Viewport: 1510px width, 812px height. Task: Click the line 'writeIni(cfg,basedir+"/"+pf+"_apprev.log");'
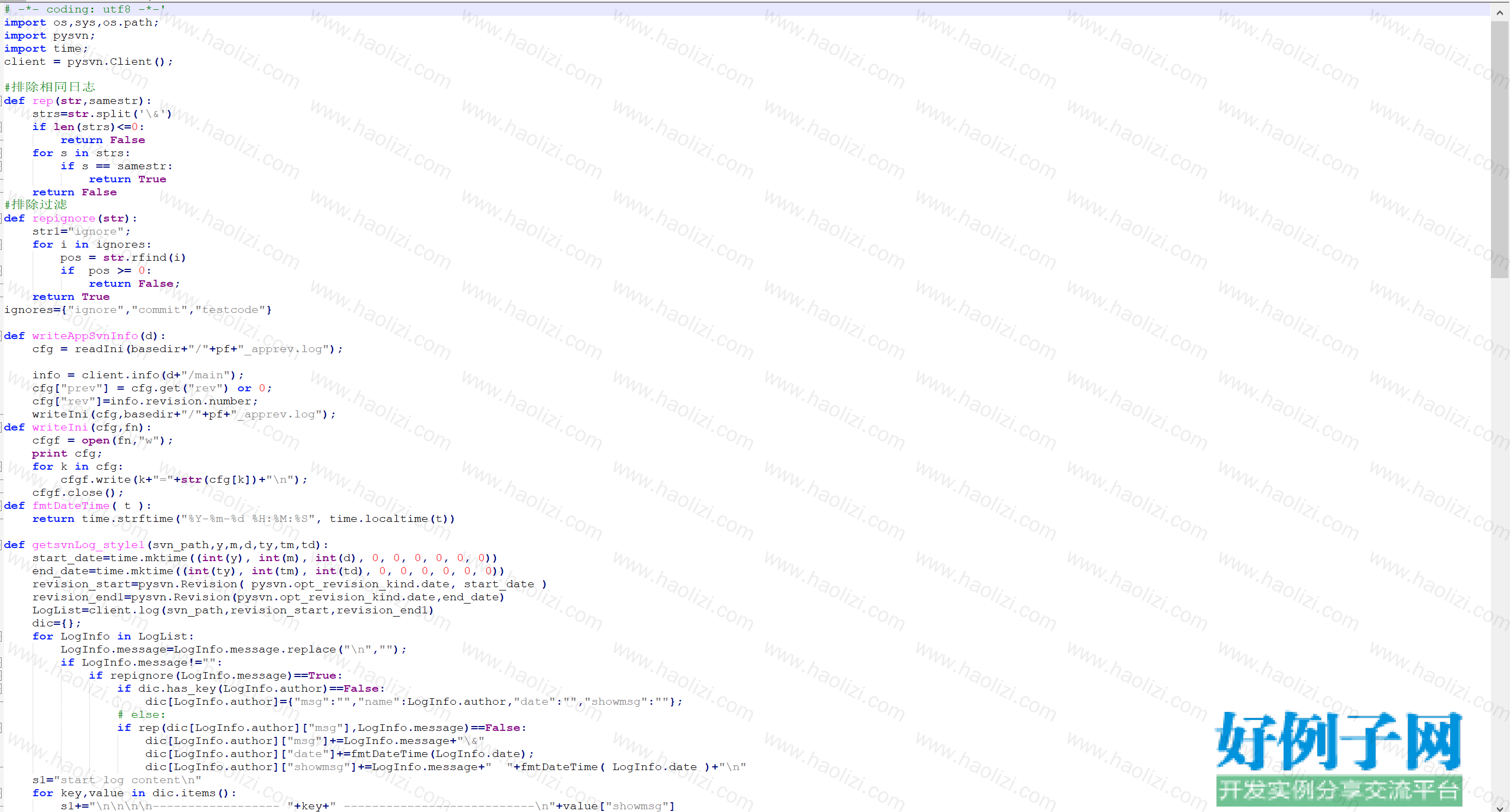pyautogui.click(x=183, y=414)
